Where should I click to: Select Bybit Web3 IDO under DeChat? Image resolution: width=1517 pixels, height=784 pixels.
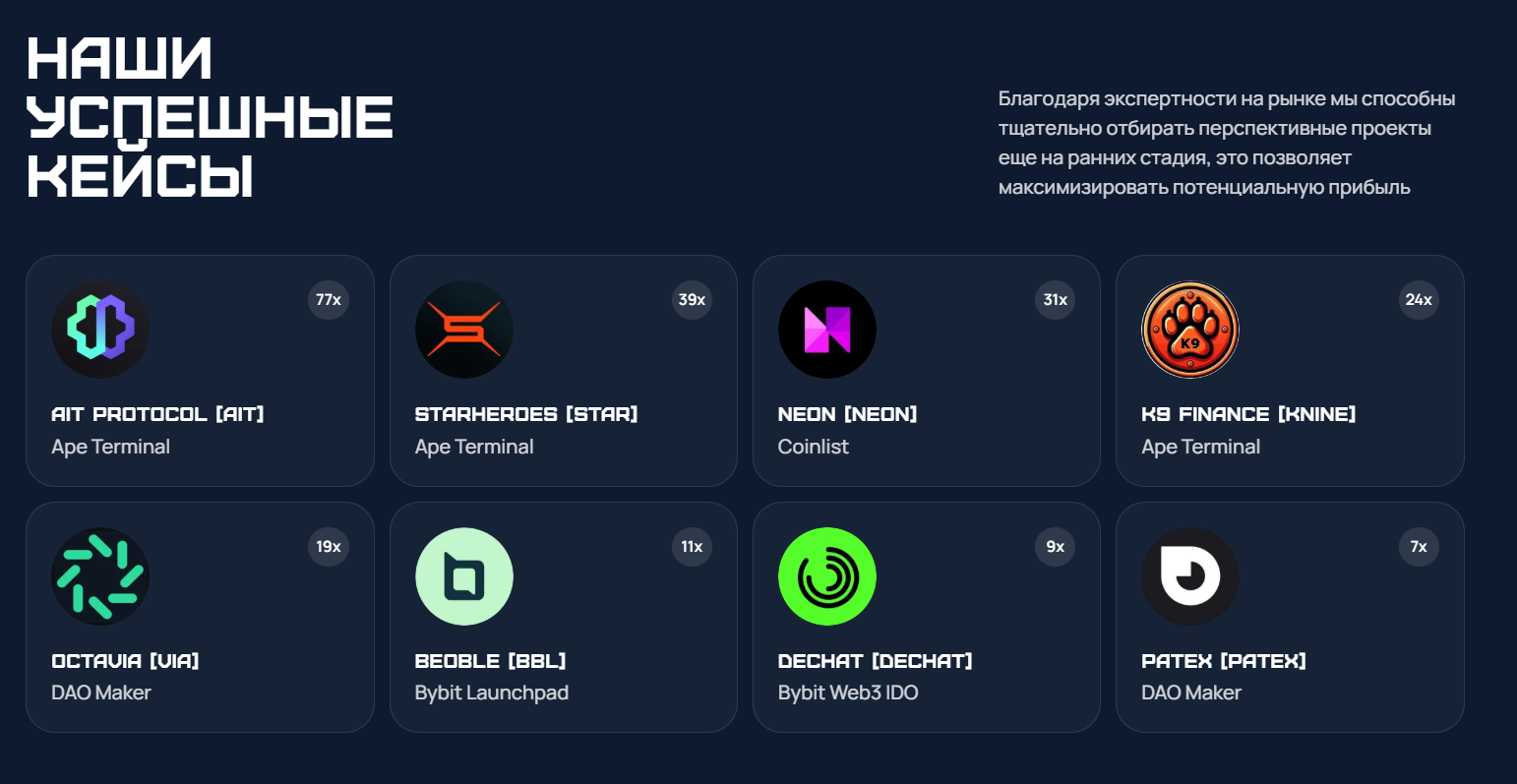(848, 693)
